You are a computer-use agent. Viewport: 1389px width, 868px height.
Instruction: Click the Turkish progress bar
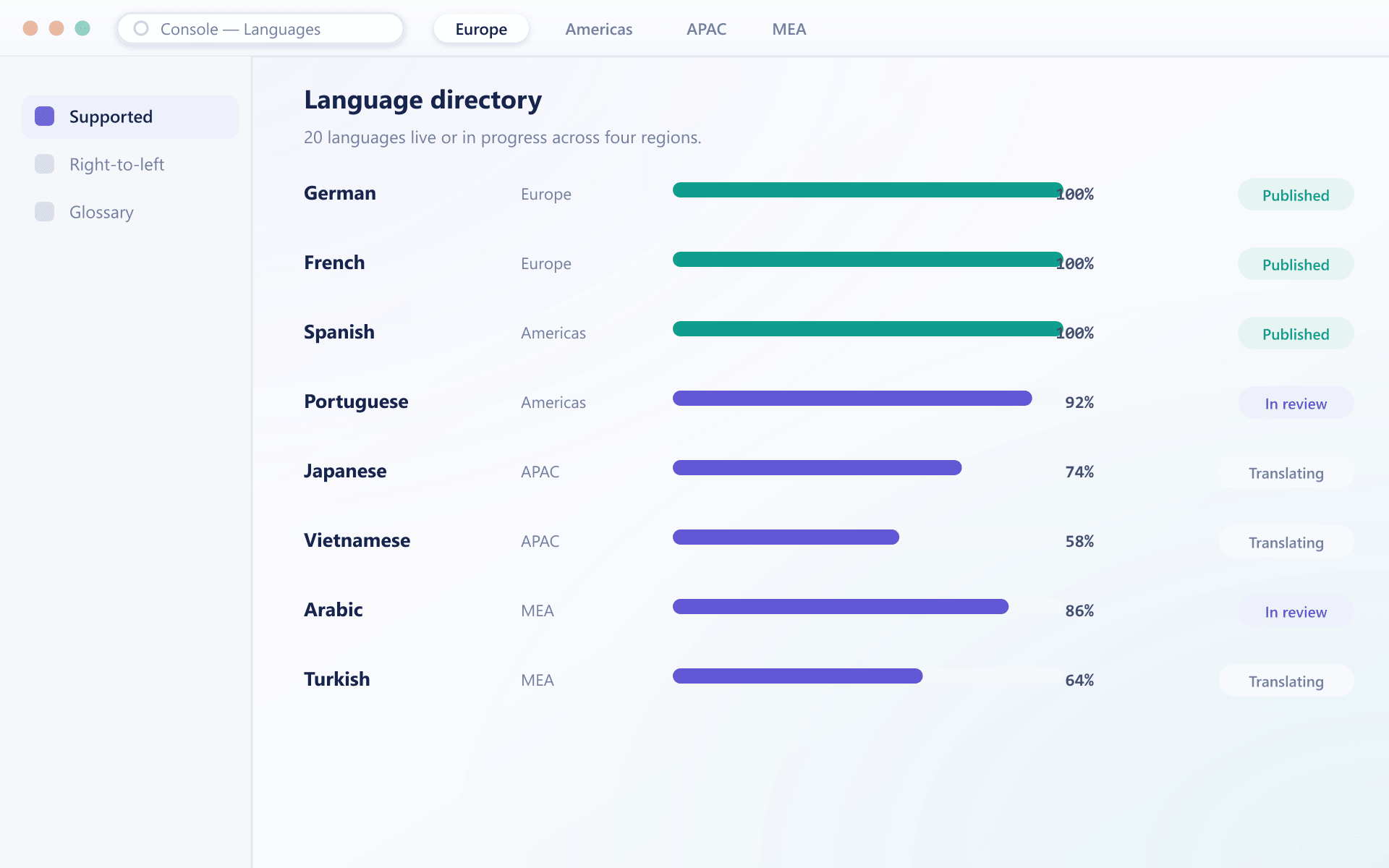(x=798, y=676)
